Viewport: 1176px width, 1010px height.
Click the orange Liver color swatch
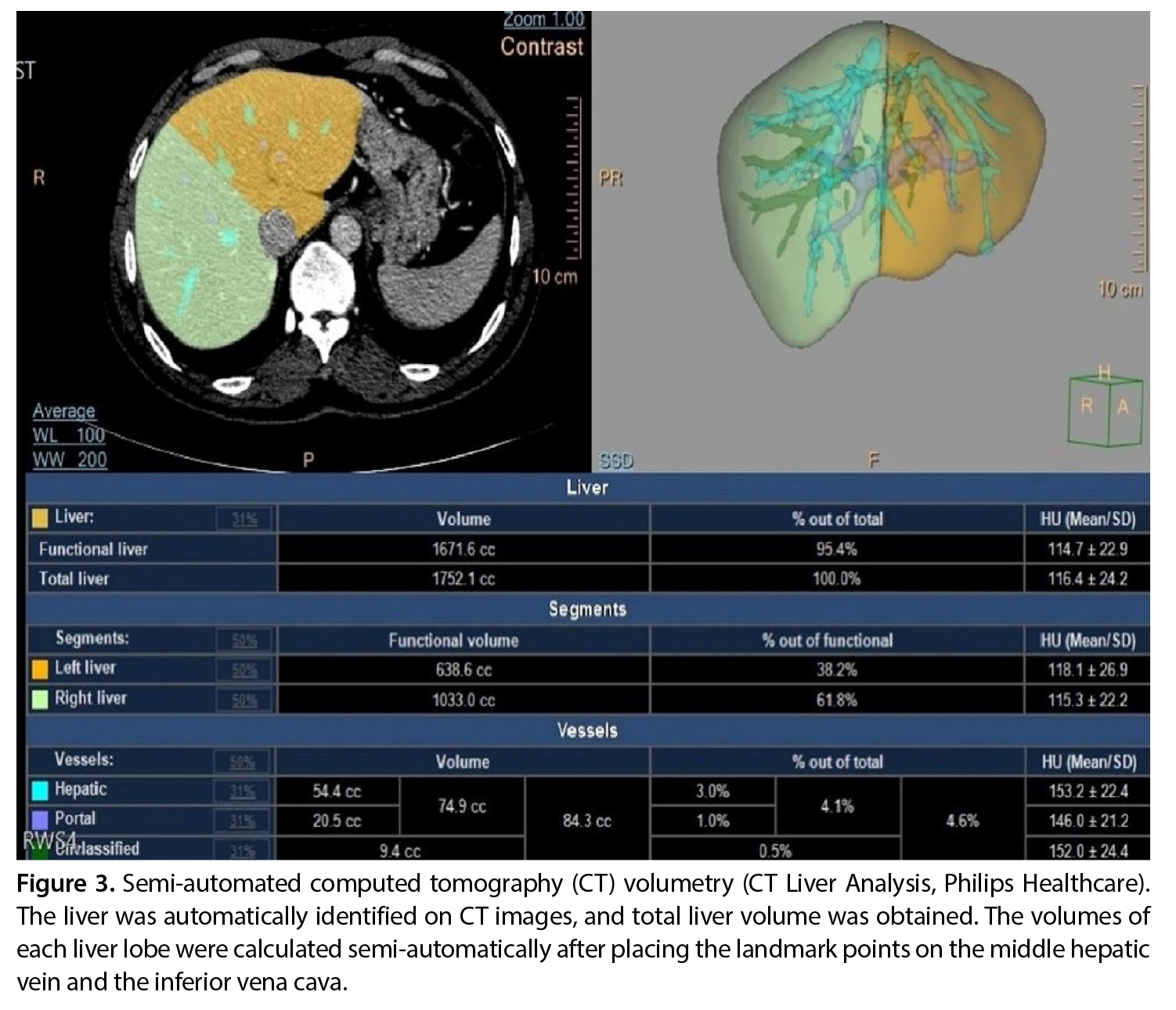[39, 518]
